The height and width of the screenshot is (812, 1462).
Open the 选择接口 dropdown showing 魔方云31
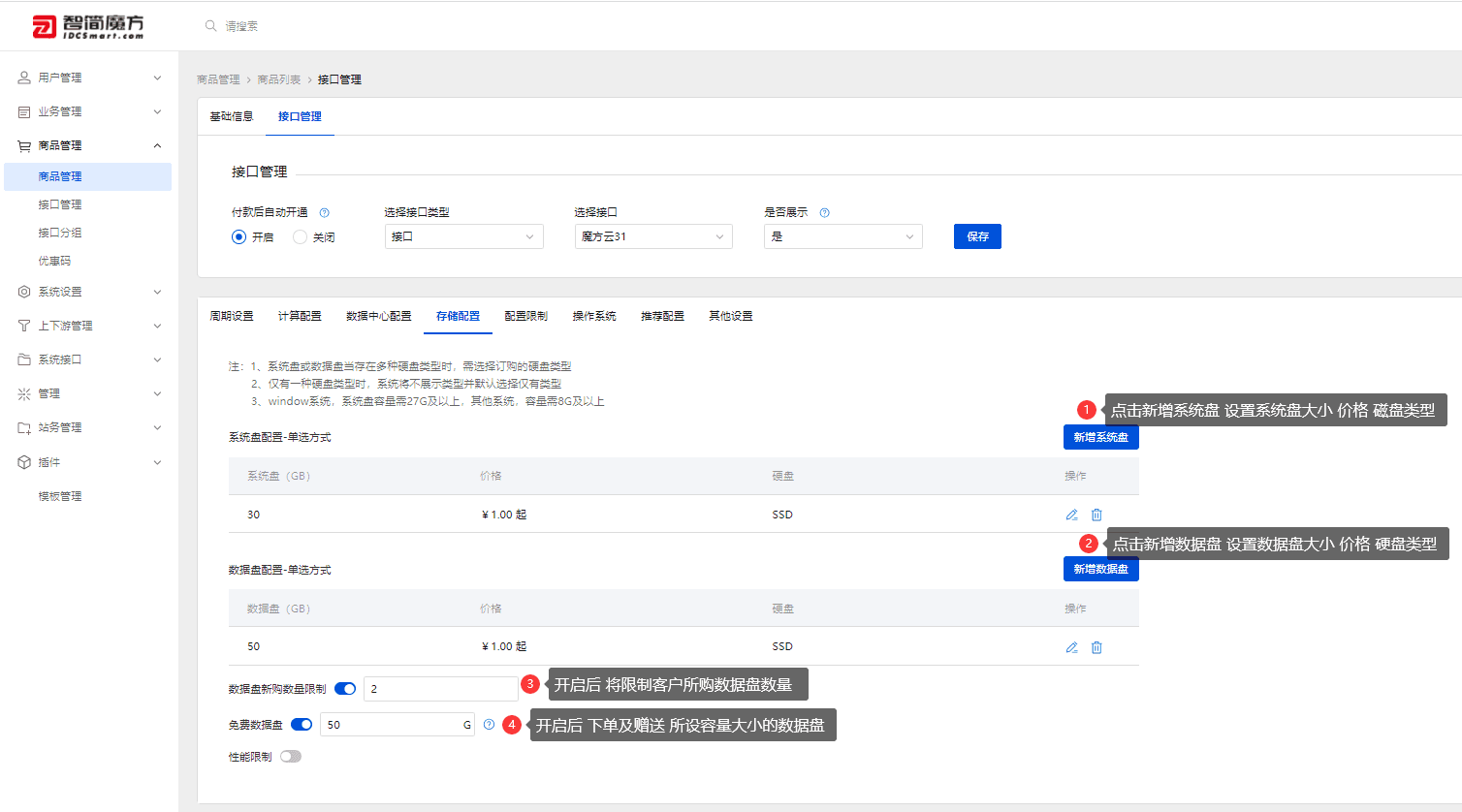[653, 236]
